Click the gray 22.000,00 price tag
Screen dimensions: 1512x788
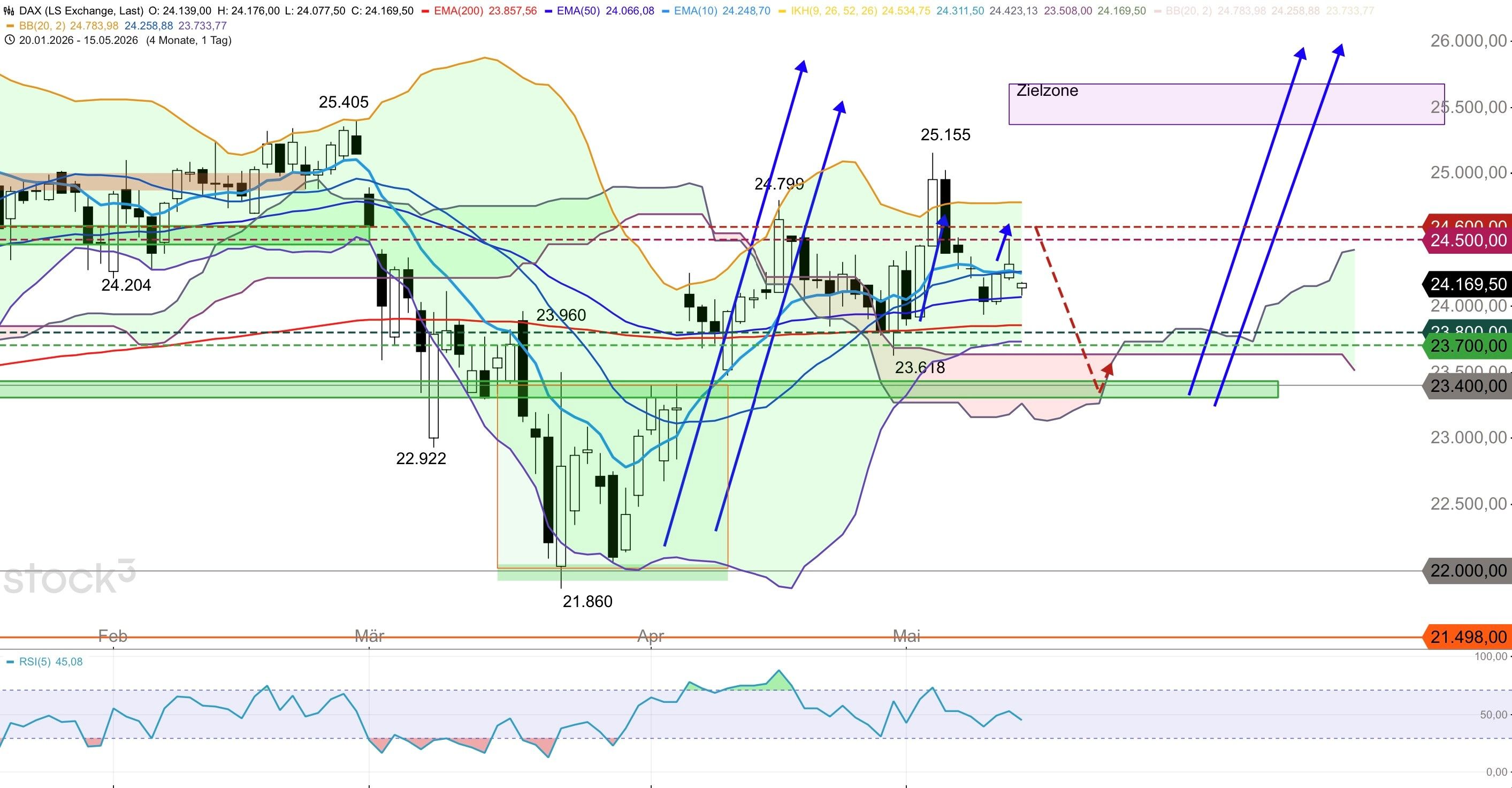pos(1468,571)
